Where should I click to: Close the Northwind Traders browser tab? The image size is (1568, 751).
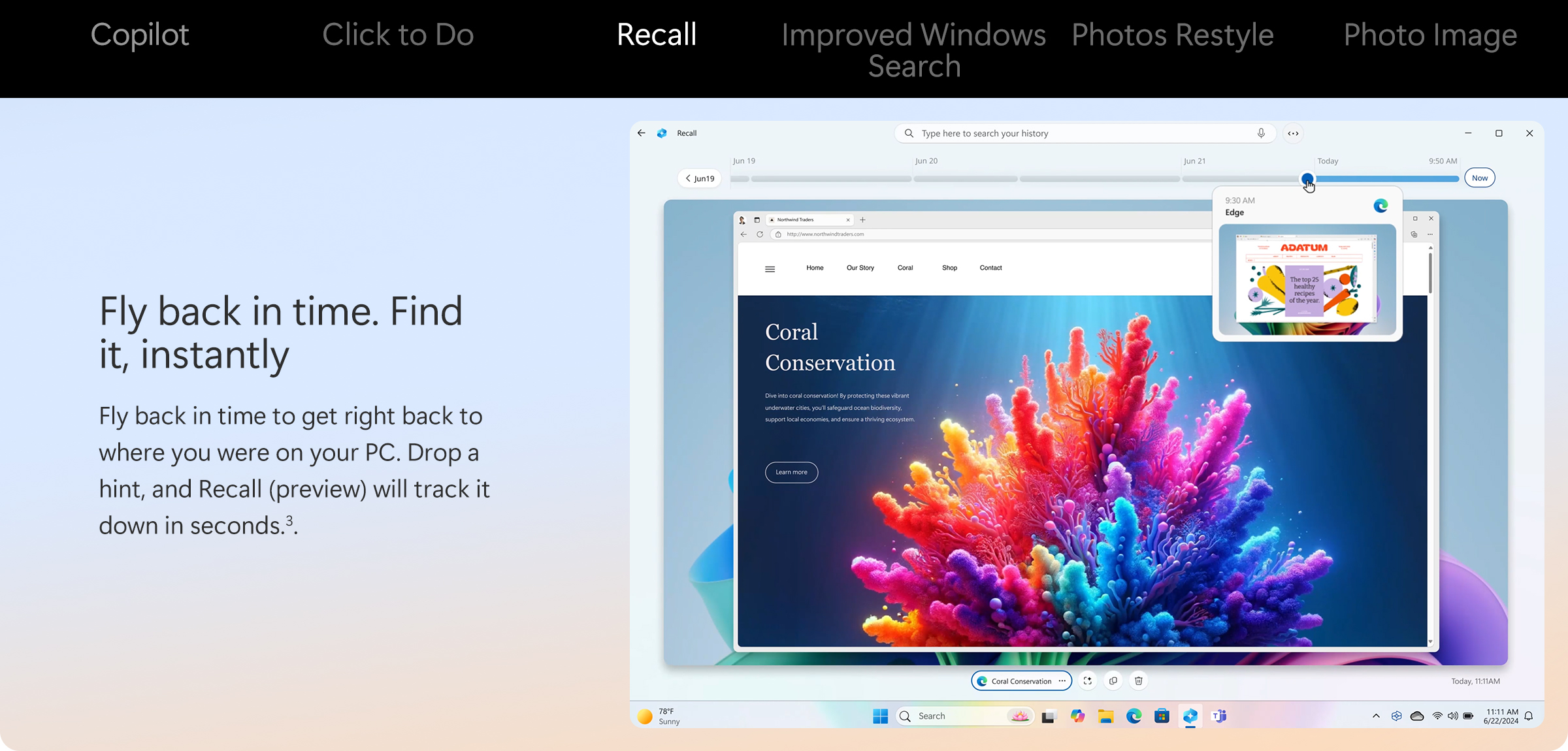(x=848, y=220)
